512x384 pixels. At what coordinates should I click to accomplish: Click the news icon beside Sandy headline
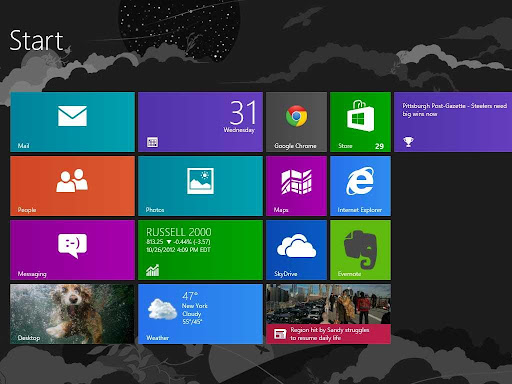click(x=280, y=334)
